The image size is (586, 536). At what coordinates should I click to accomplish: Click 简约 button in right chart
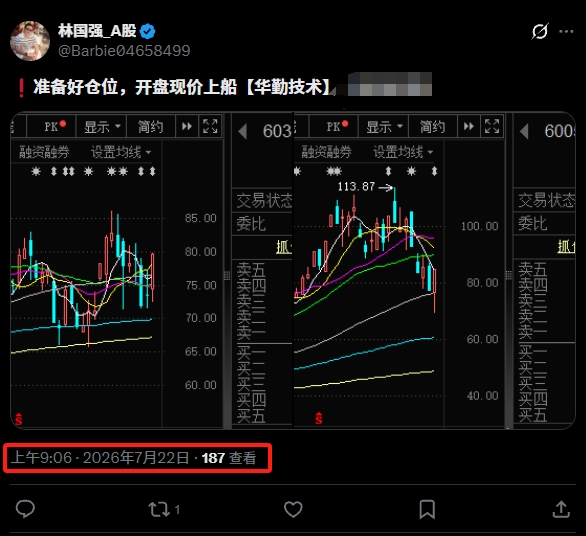point(433,127)
